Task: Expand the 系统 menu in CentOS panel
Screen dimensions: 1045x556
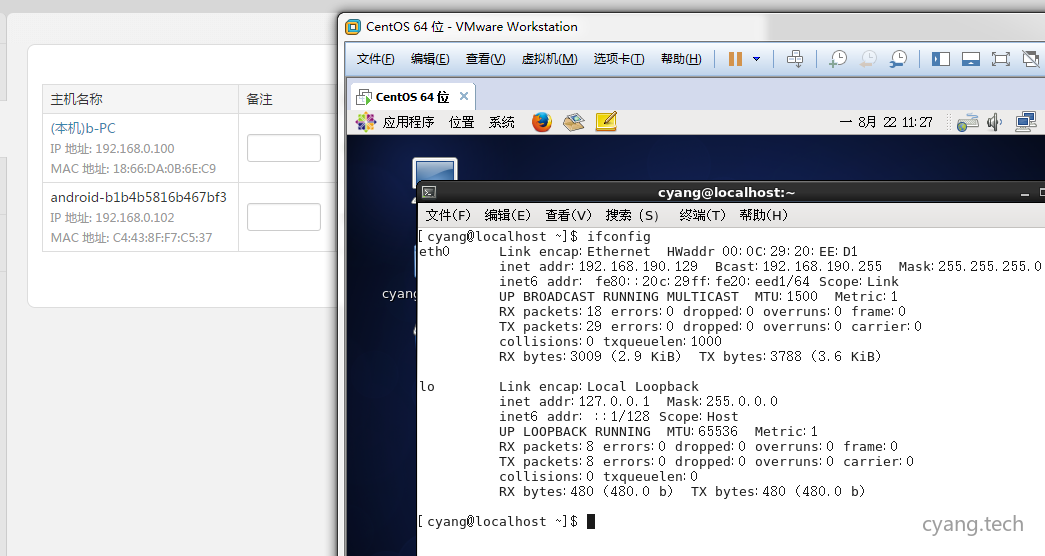Action: tap(501, 122)
